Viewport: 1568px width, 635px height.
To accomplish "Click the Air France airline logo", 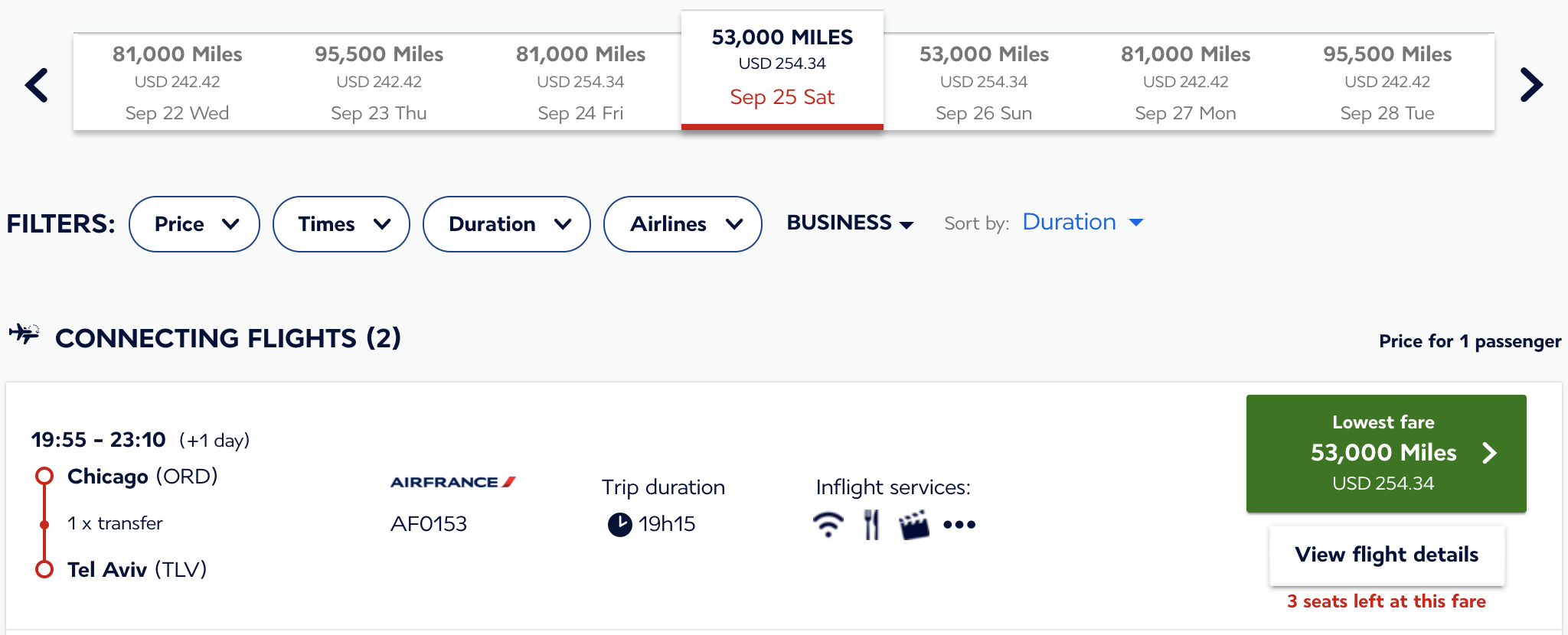I will (x=453, y=482).
